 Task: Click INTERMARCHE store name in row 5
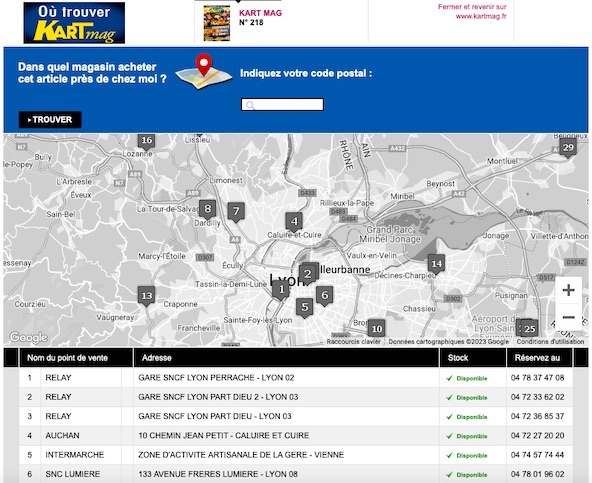coord(75,455)
